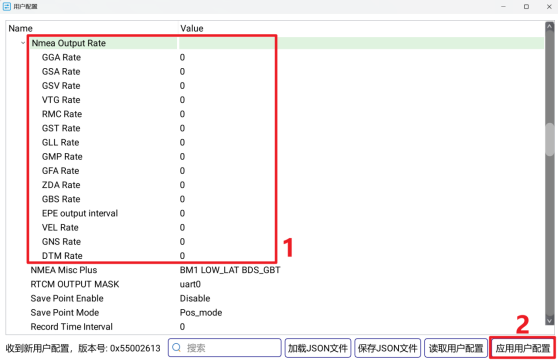Click the DTM Rate value 0
The height and width of the screenshot is (362, 559).
tap(182, 256)
